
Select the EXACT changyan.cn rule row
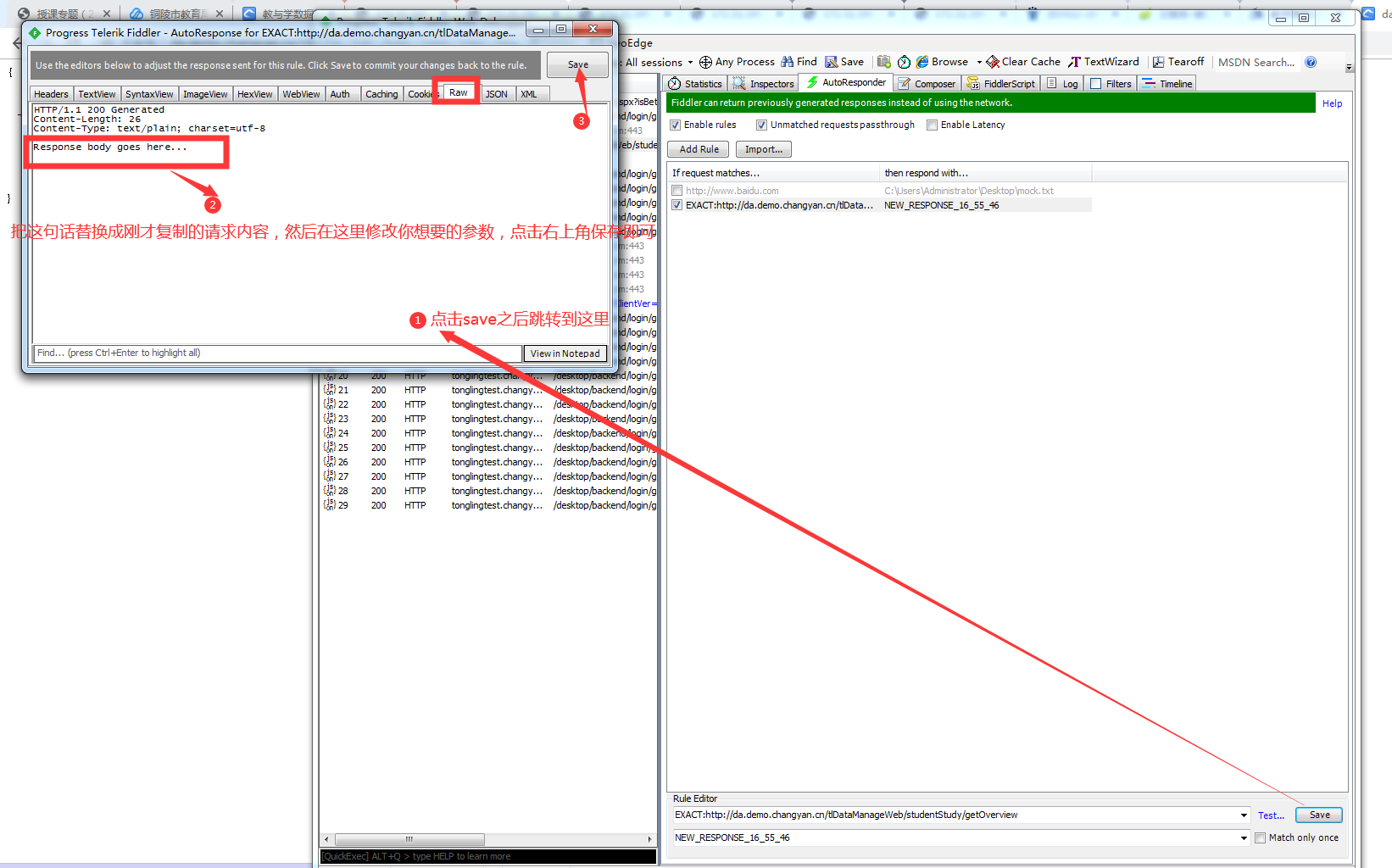[880, 205]
